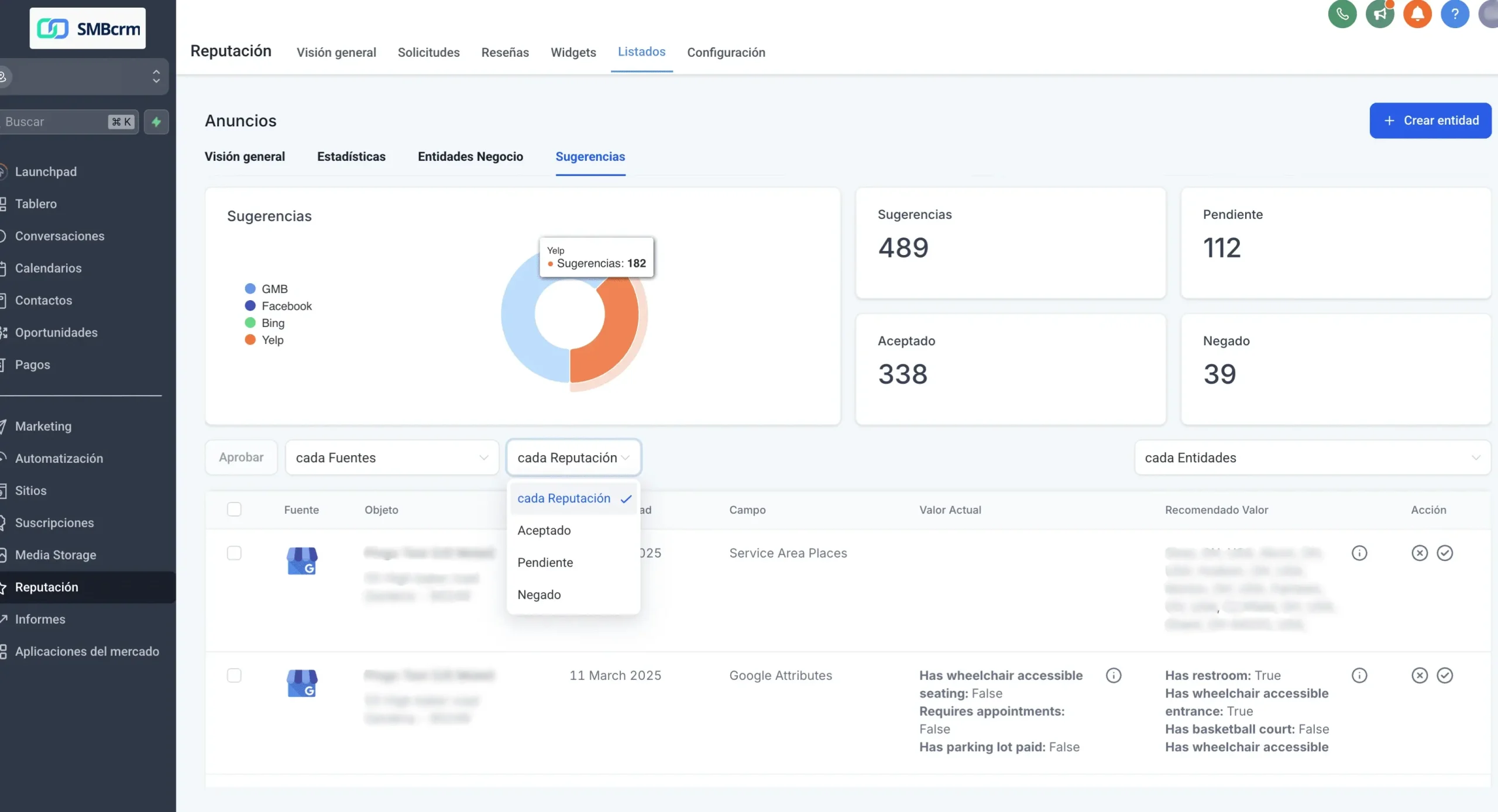Viewport: 1498px width, 812px height.
Task: Switch to Widgets tab
Action: [x=573, y=52]
